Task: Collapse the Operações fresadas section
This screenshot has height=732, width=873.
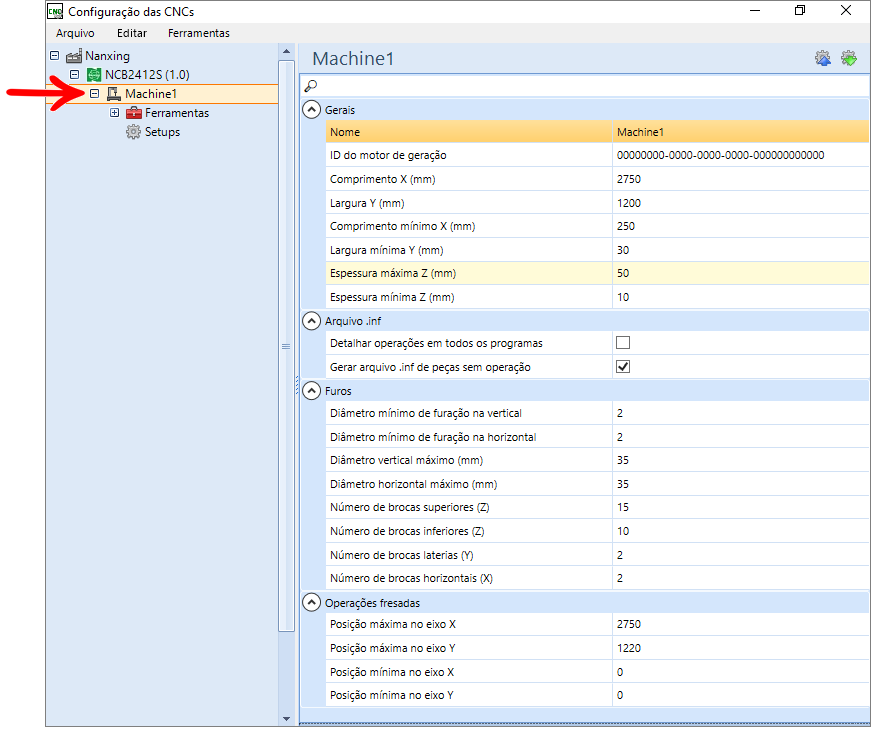Action: coord(311,603)
